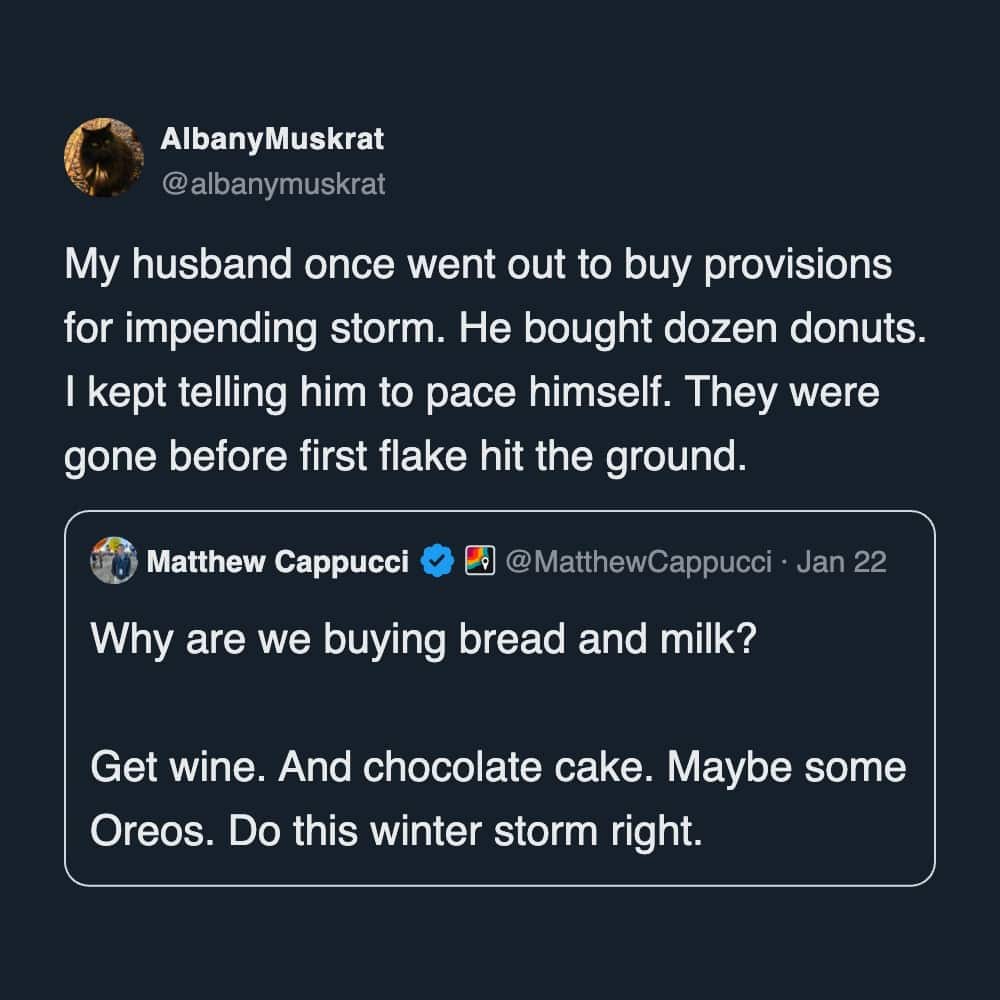Click the phrase "Do this winter storm right."

click(x=466, y=831)
